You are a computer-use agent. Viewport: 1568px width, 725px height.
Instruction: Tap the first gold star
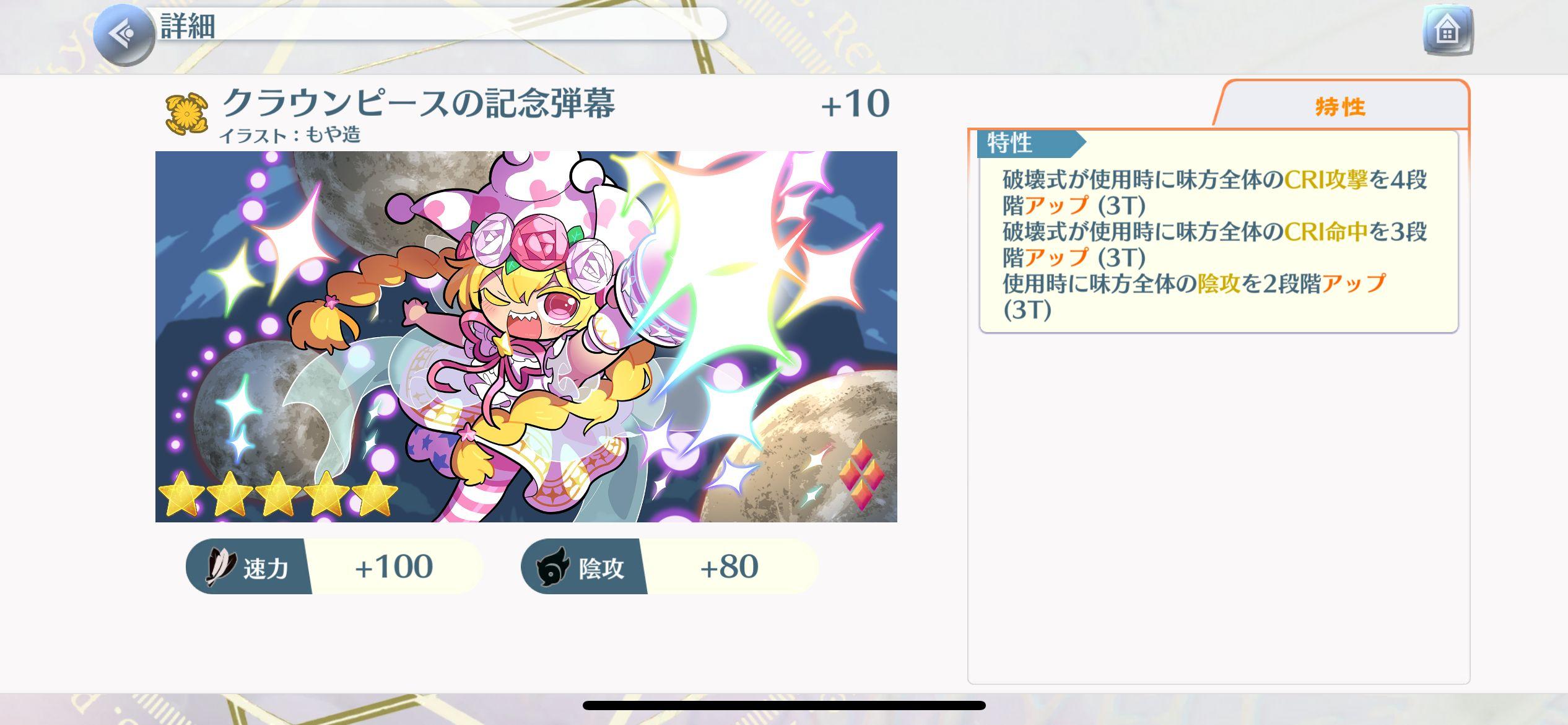[x=181, y=494]
